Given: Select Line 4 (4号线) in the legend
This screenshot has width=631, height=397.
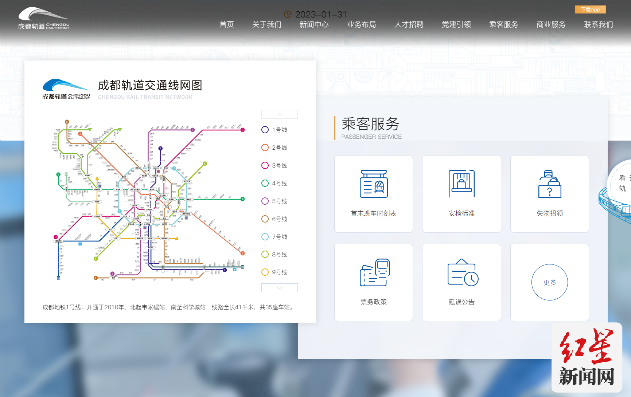Looking at the screenshot, I should pyautogui.click(x=274, y=183).
